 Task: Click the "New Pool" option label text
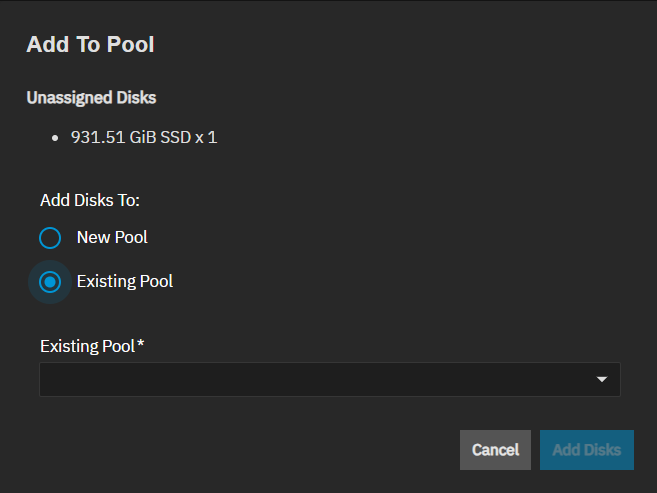(x=112, y=238)
